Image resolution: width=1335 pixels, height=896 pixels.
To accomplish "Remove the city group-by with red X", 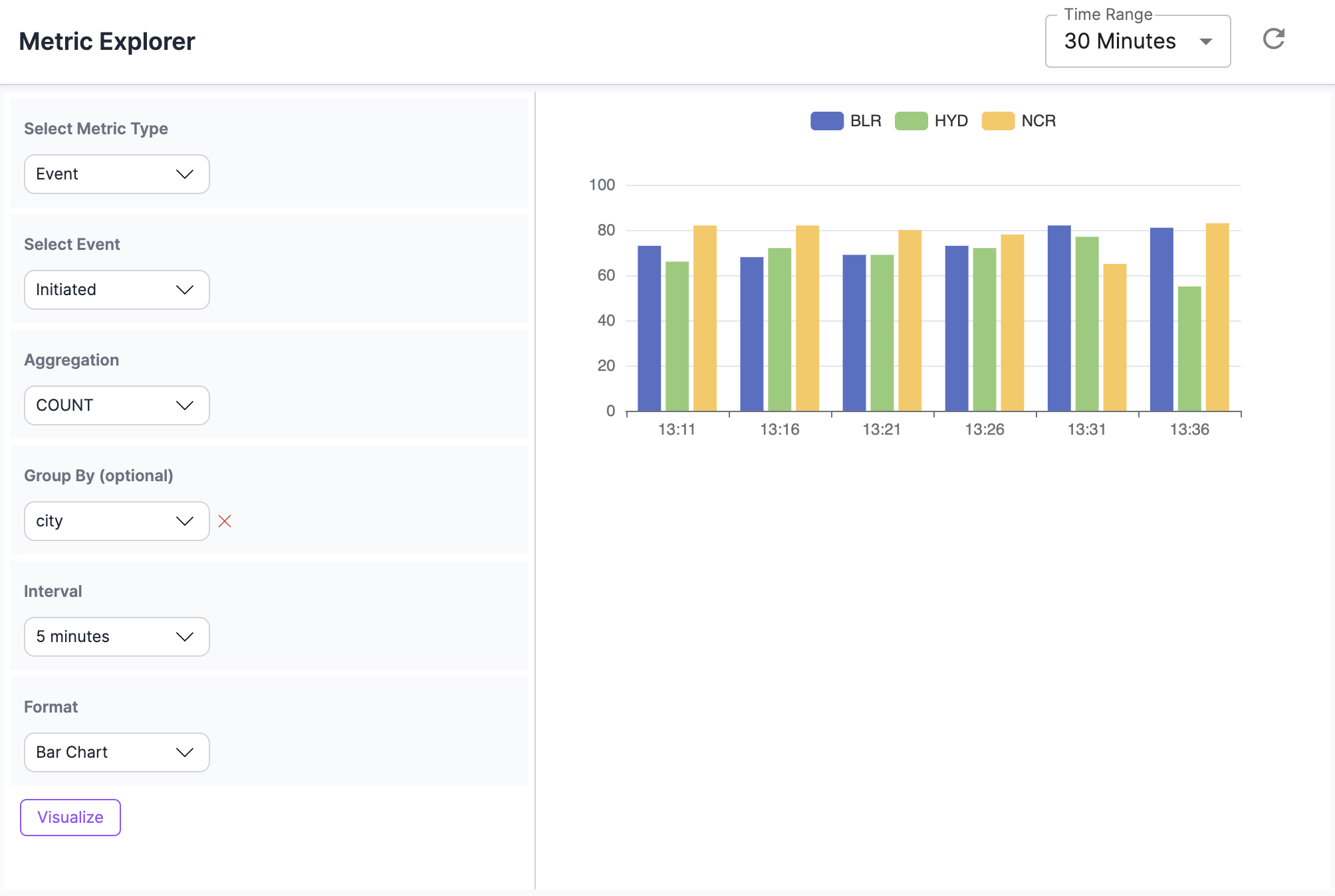I will [x=225, y=521].
